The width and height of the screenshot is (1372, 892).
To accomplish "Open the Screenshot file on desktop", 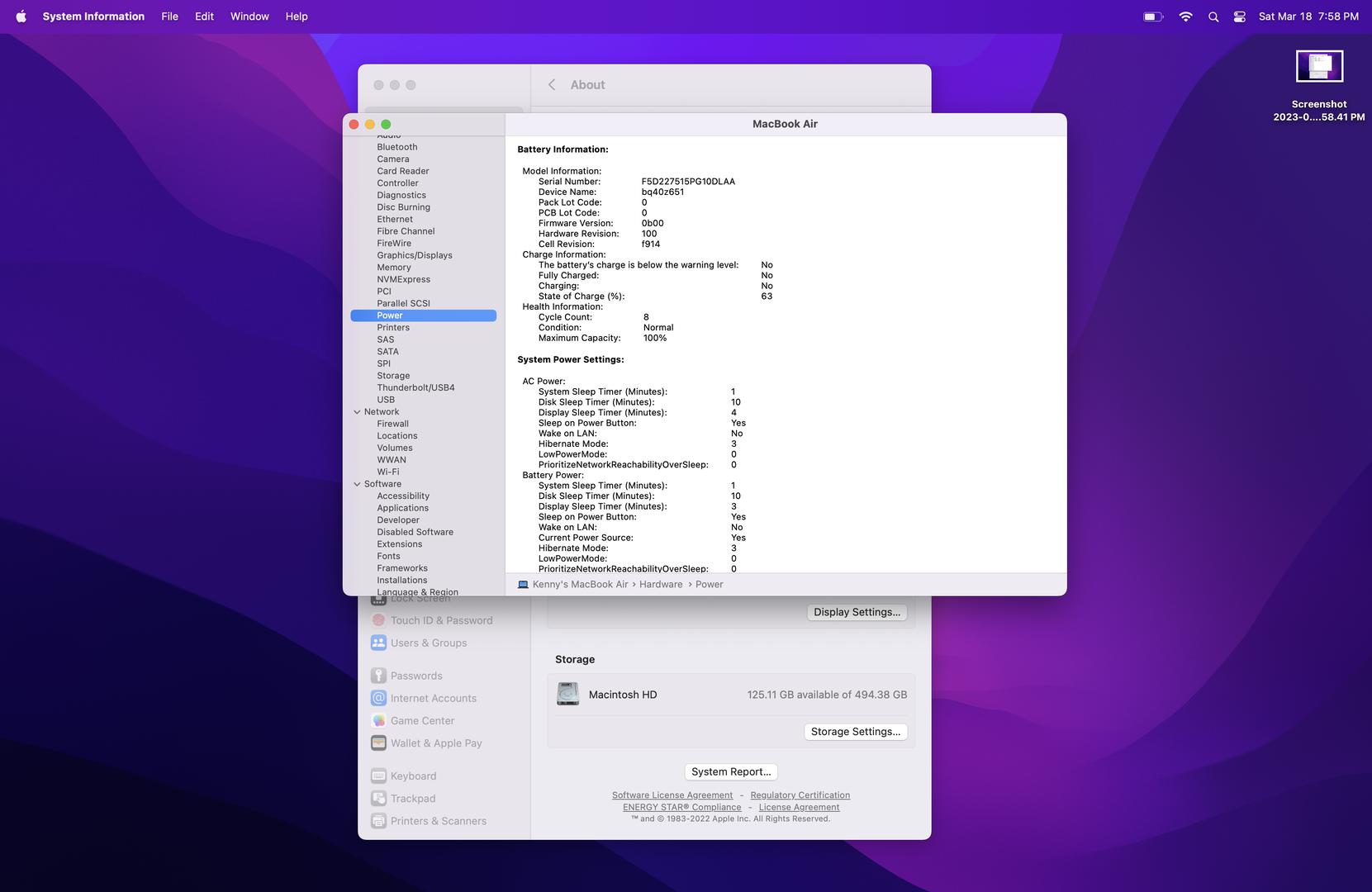I will (x=1319, y=67).
